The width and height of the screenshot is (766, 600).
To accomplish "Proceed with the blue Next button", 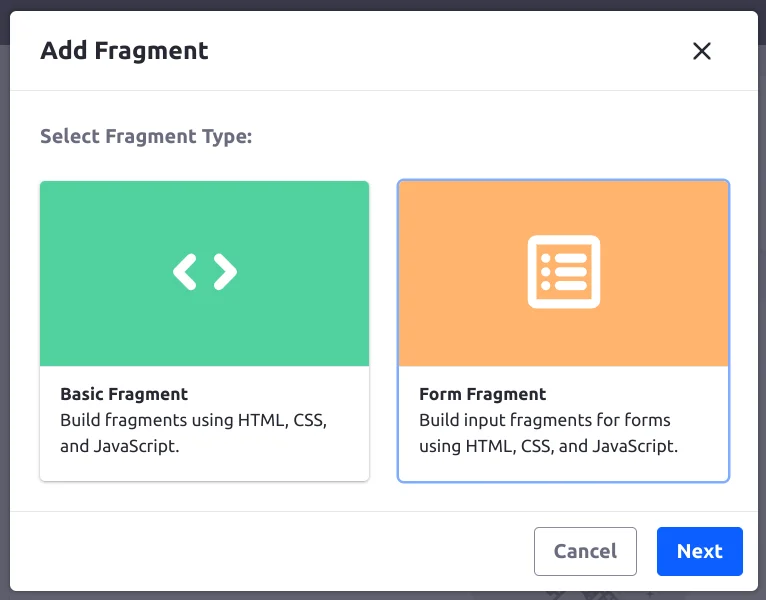I will tap(699, 551).
